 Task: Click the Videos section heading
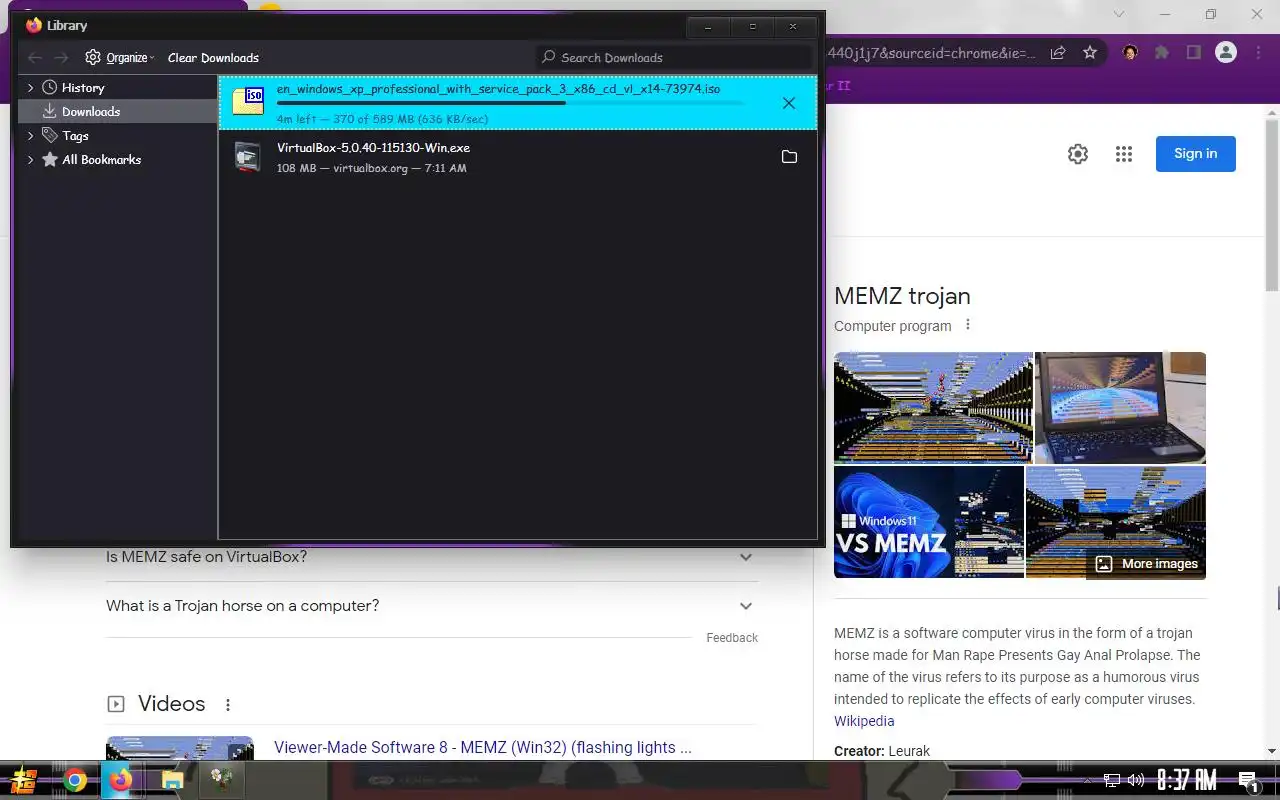click(172, 704)
